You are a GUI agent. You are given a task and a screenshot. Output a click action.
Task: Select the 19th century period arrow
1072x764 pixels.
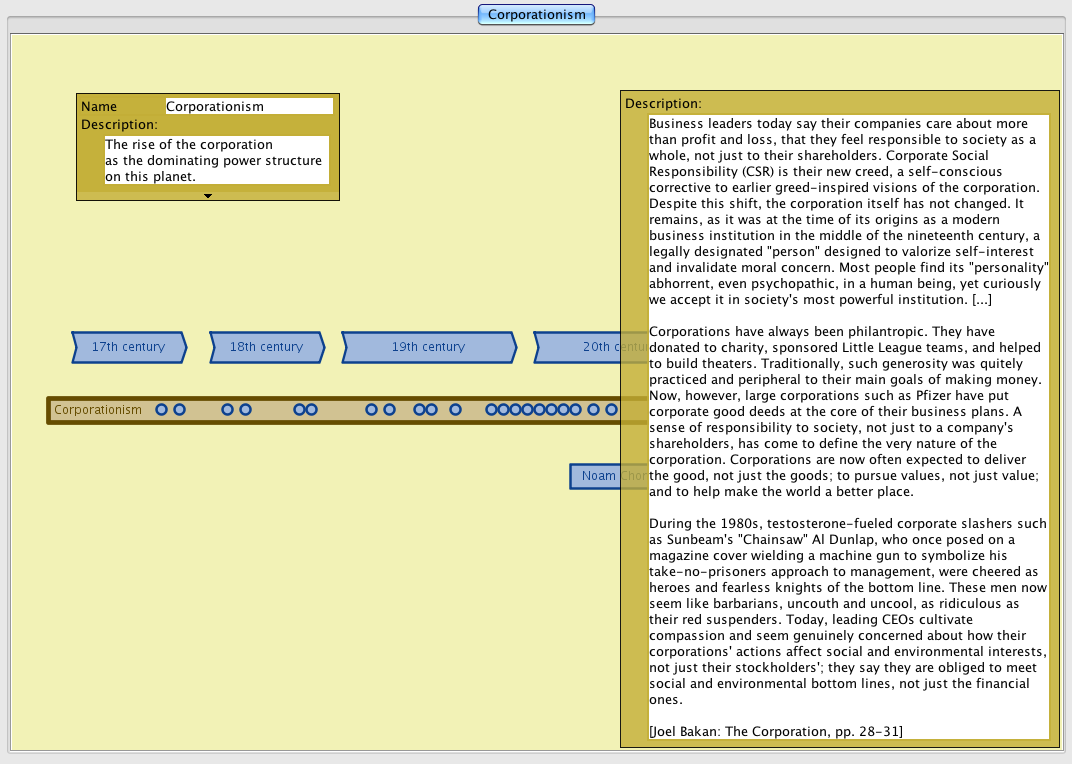(x=428, y=347)
